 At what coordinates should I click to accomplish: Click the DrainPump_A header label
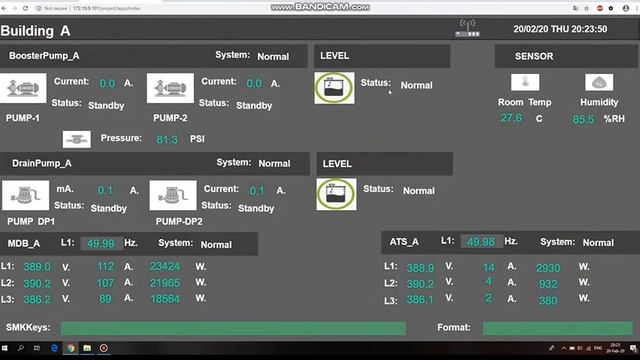point(42,163)
